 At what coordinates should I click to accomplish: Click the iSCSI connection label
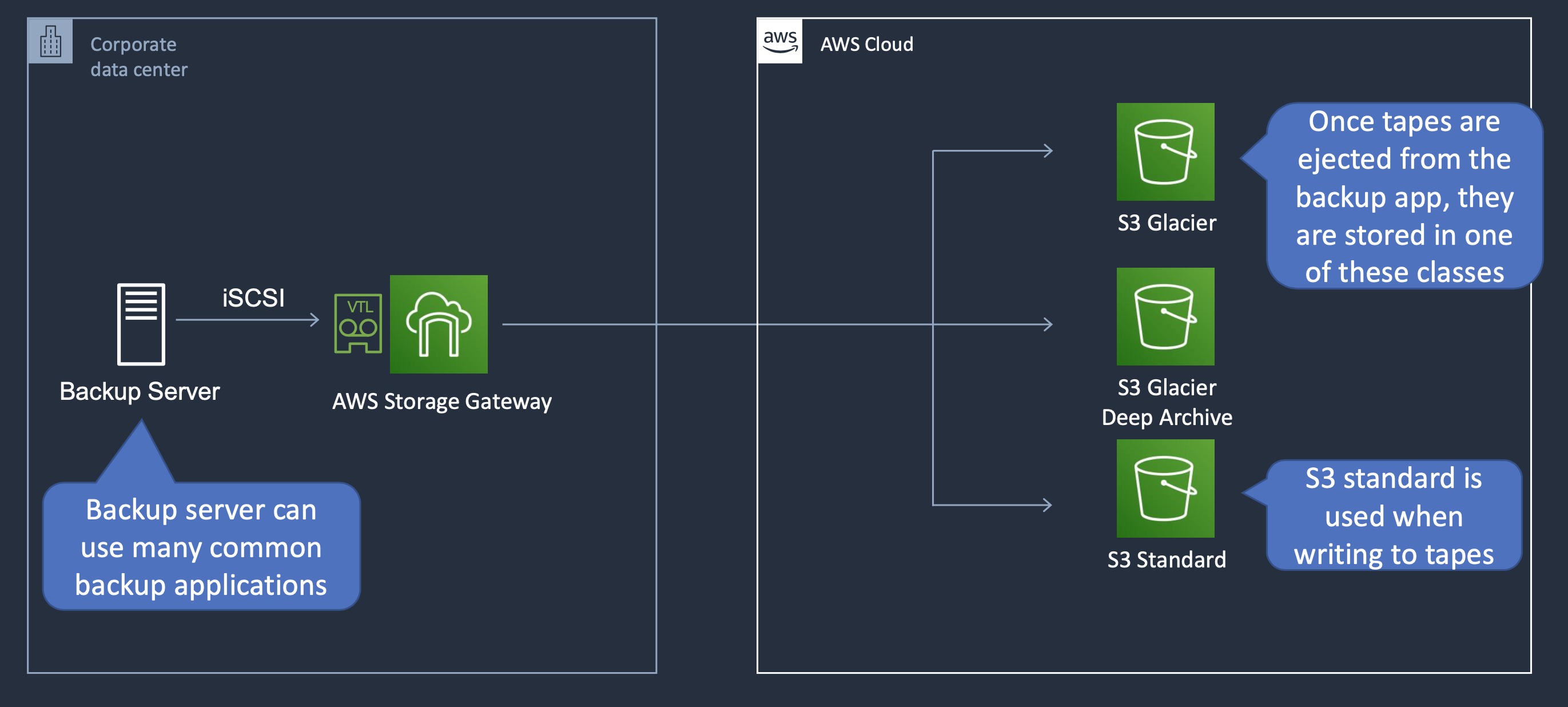tap(253, 298)
